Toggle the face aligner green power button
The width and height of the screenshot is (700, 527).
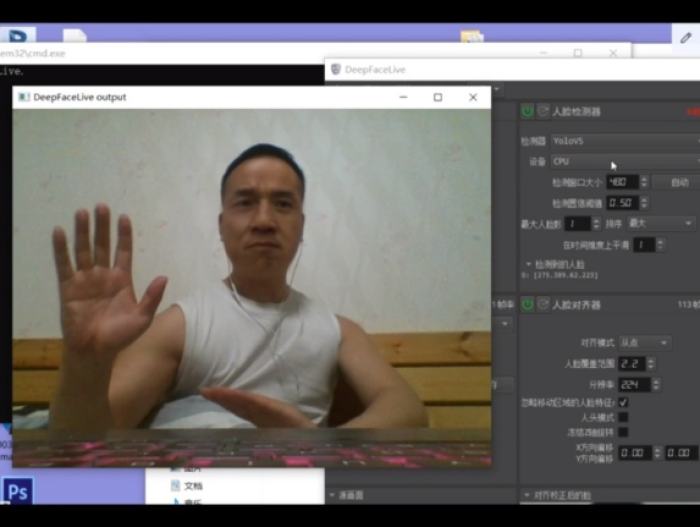click(x=527, y=305)
